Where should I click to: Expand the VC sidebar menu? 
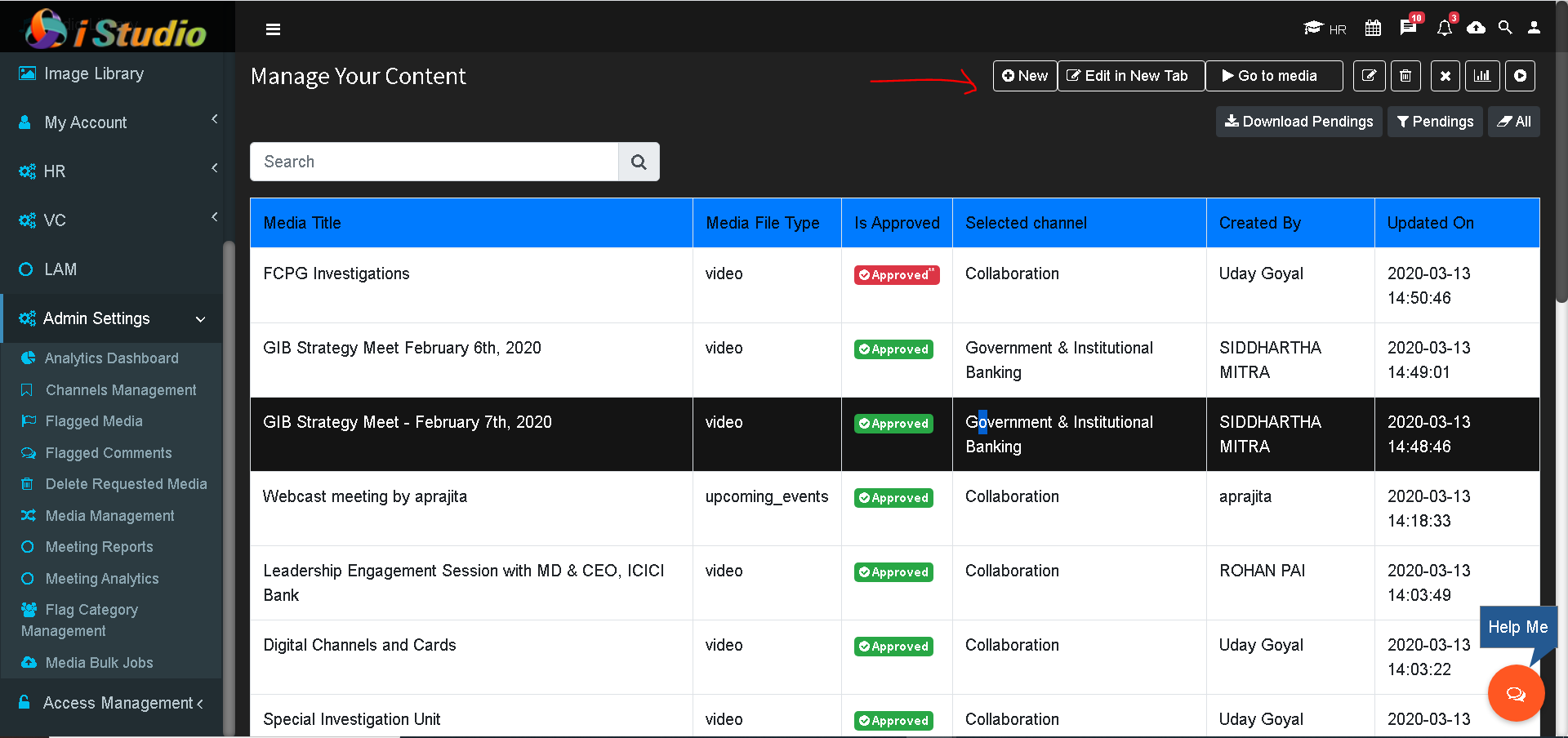click(111, 220)
